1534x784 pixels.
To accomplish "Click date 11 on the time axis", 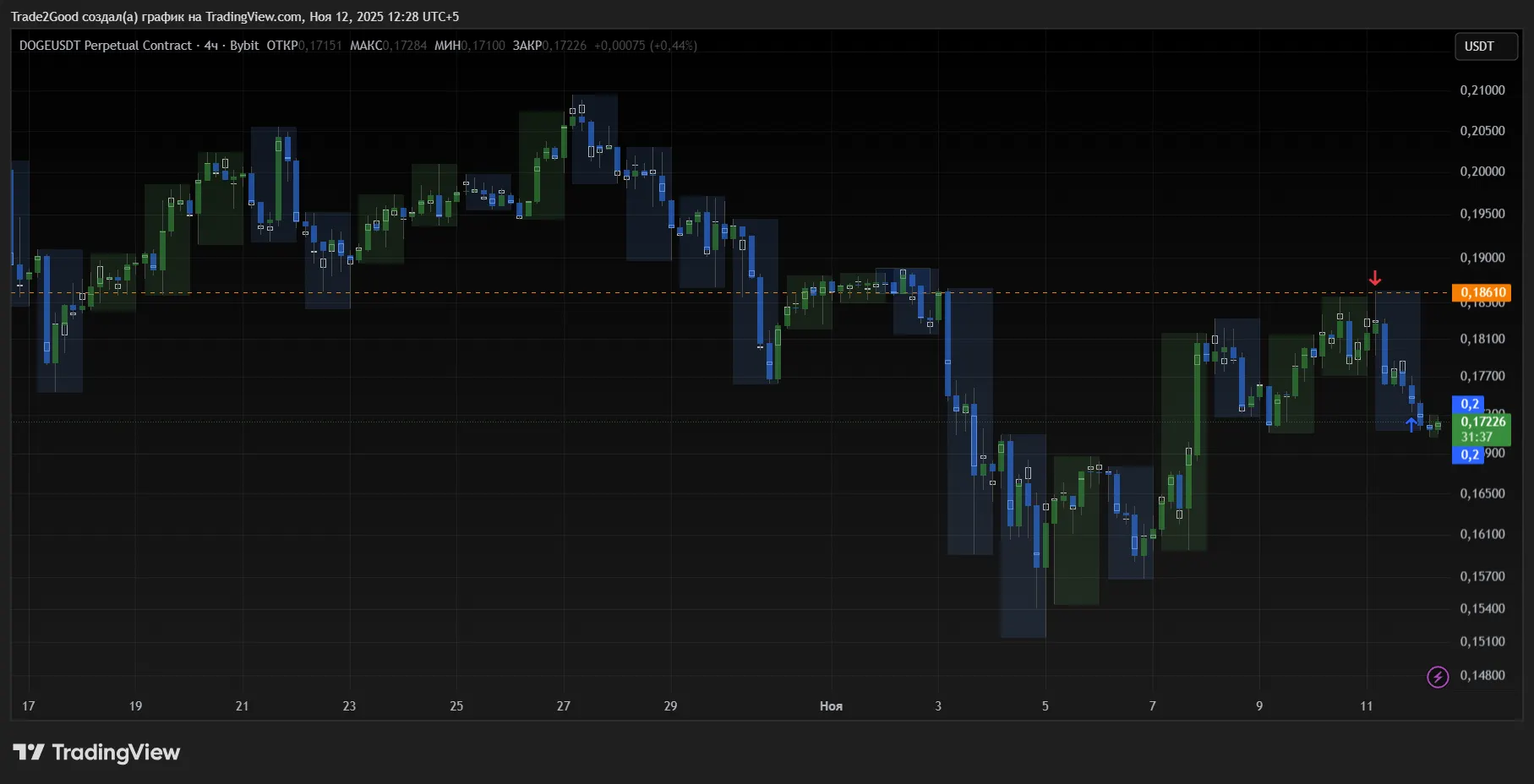I will (x=1367, y=706).
